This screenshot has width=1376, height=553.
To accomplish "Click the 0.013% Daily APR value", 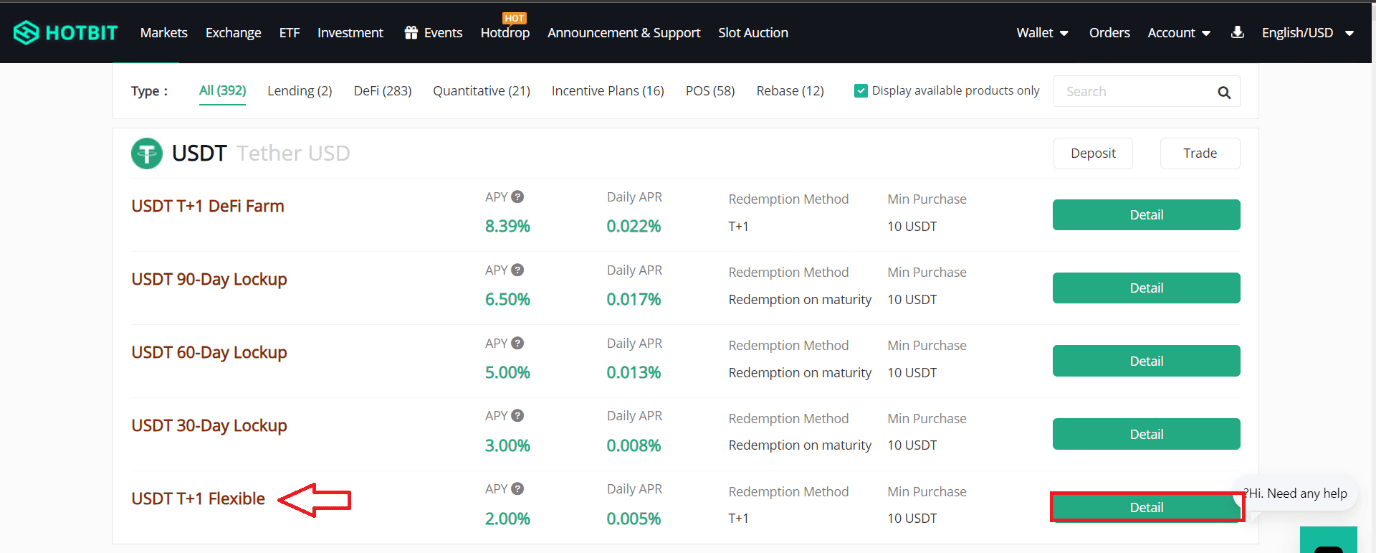I will pyautogui.click(x=634, y=372).
